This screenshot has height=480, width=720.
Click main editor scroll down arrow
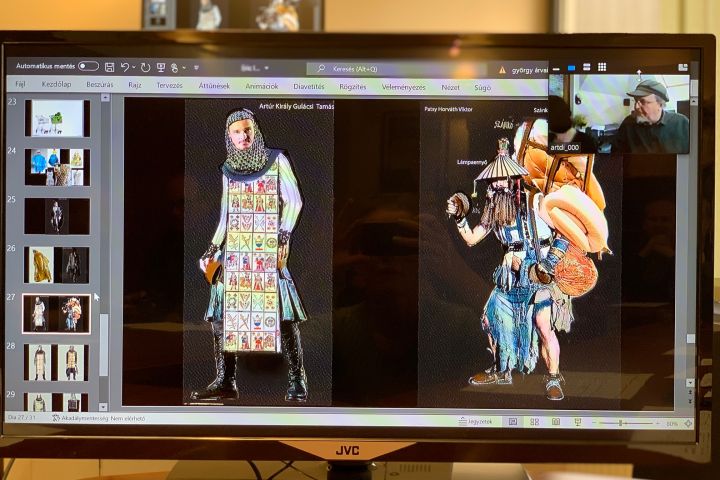pyautogui.click(x=690, y=383)
